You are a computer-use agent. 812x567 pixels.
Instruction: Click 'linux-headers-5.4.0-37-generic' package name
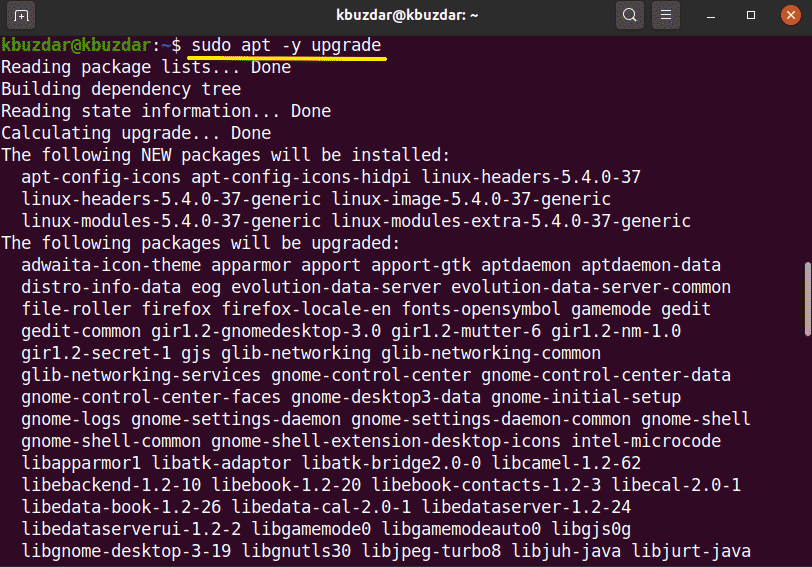[171, 199]
